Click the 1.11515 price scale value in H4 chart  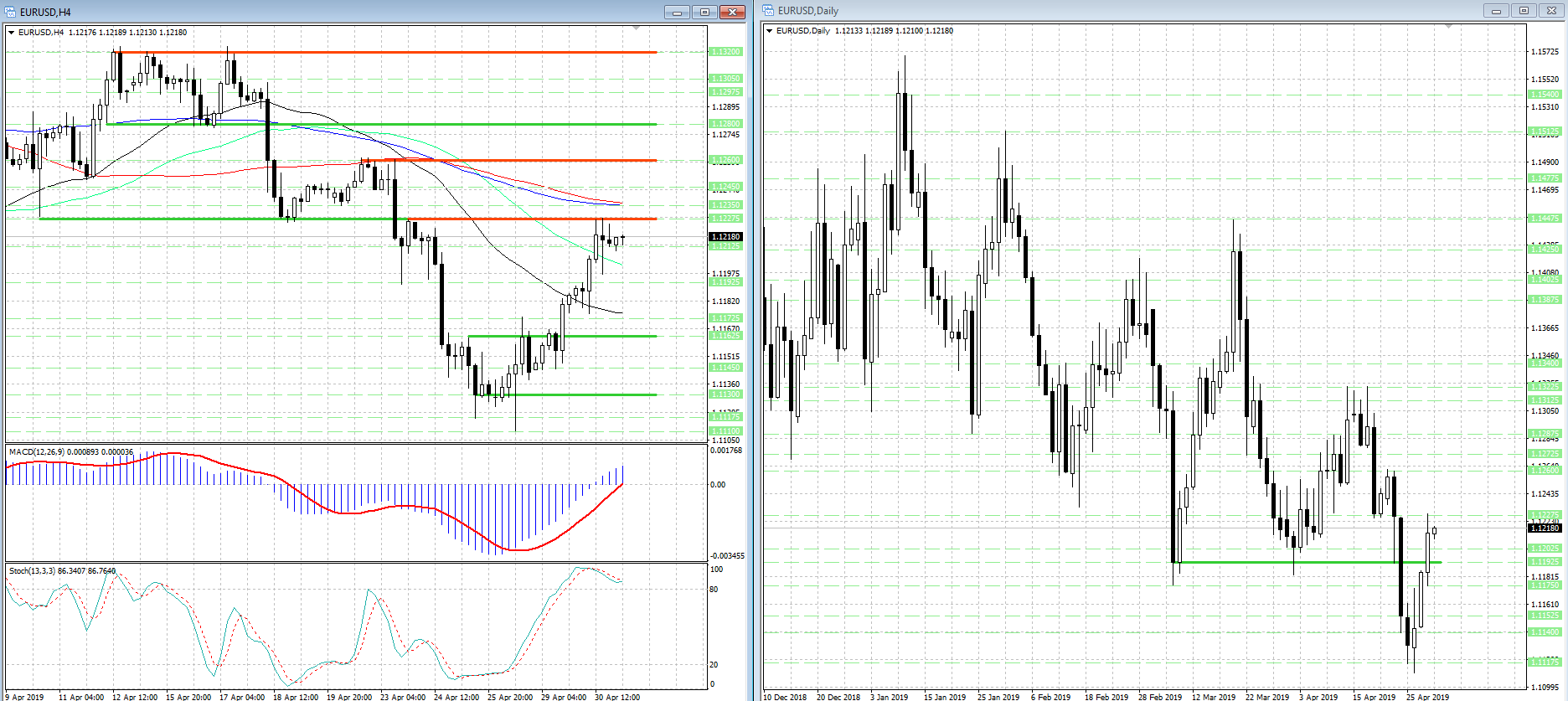coord(725,357)
